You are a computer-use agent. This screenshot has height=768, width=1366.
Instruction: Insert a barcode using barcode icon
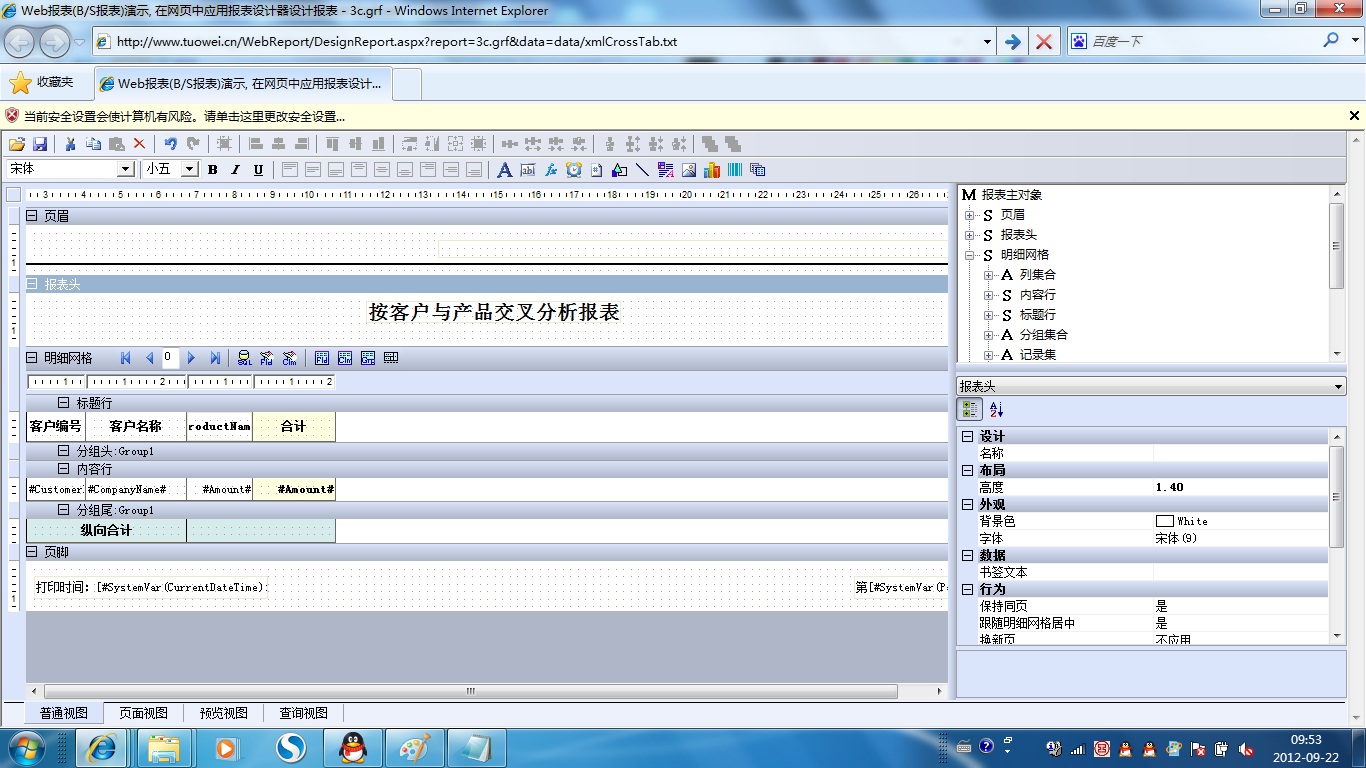coord(735,170)
